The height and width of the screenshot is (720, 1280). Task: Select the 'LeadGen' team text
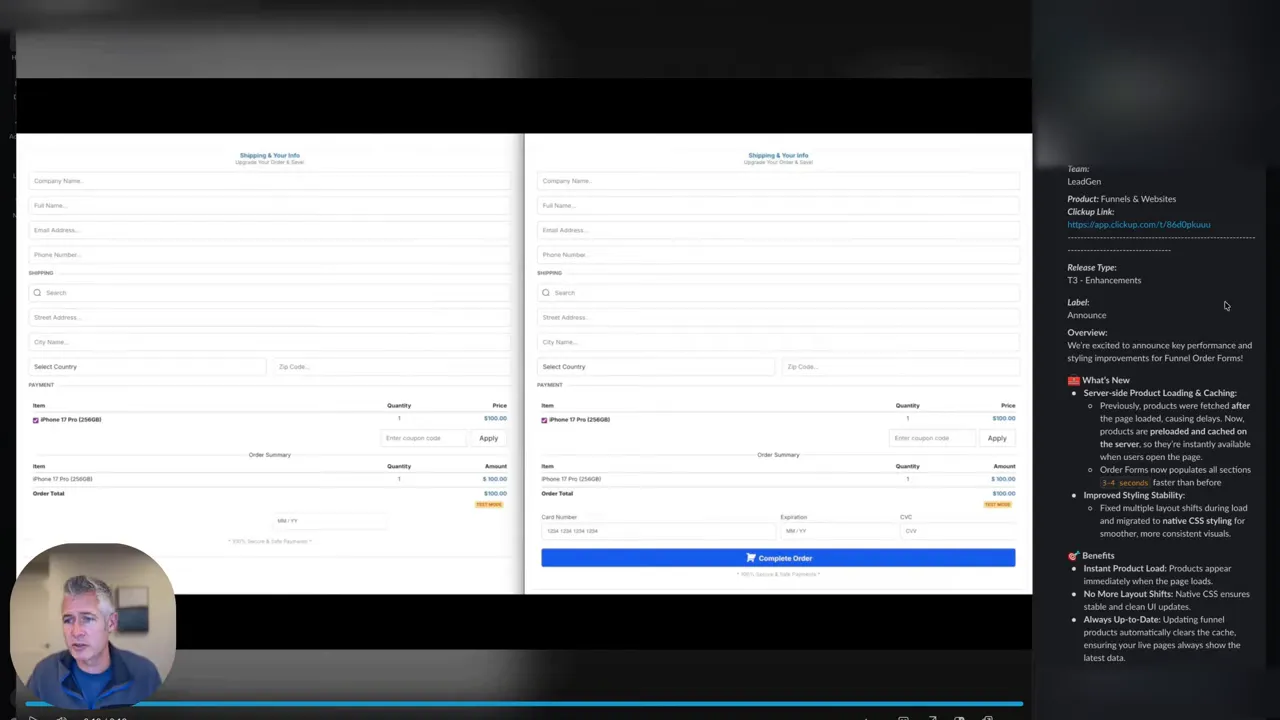tap(1084, 182)
